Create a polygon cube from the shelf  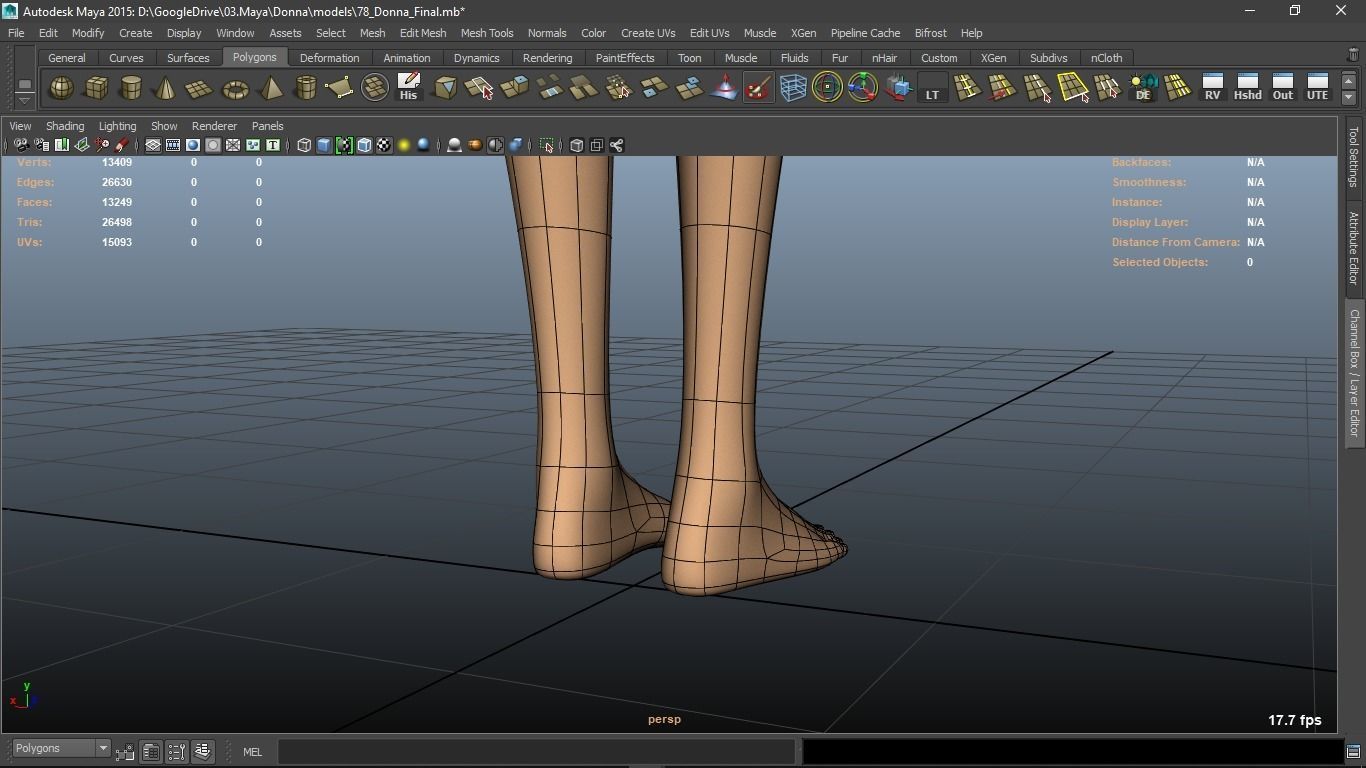(96, 88)
